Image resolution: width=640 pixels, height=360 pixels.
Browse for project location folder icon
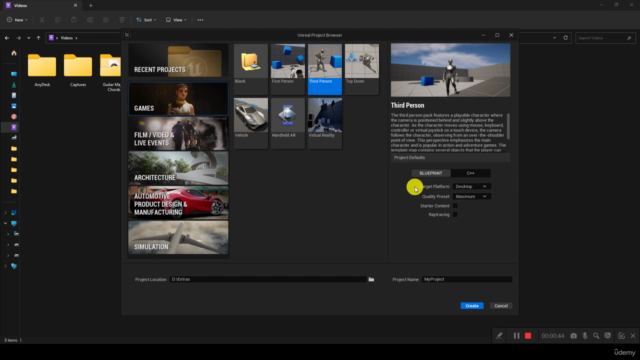pyautogui.click(x=371, y=279)
